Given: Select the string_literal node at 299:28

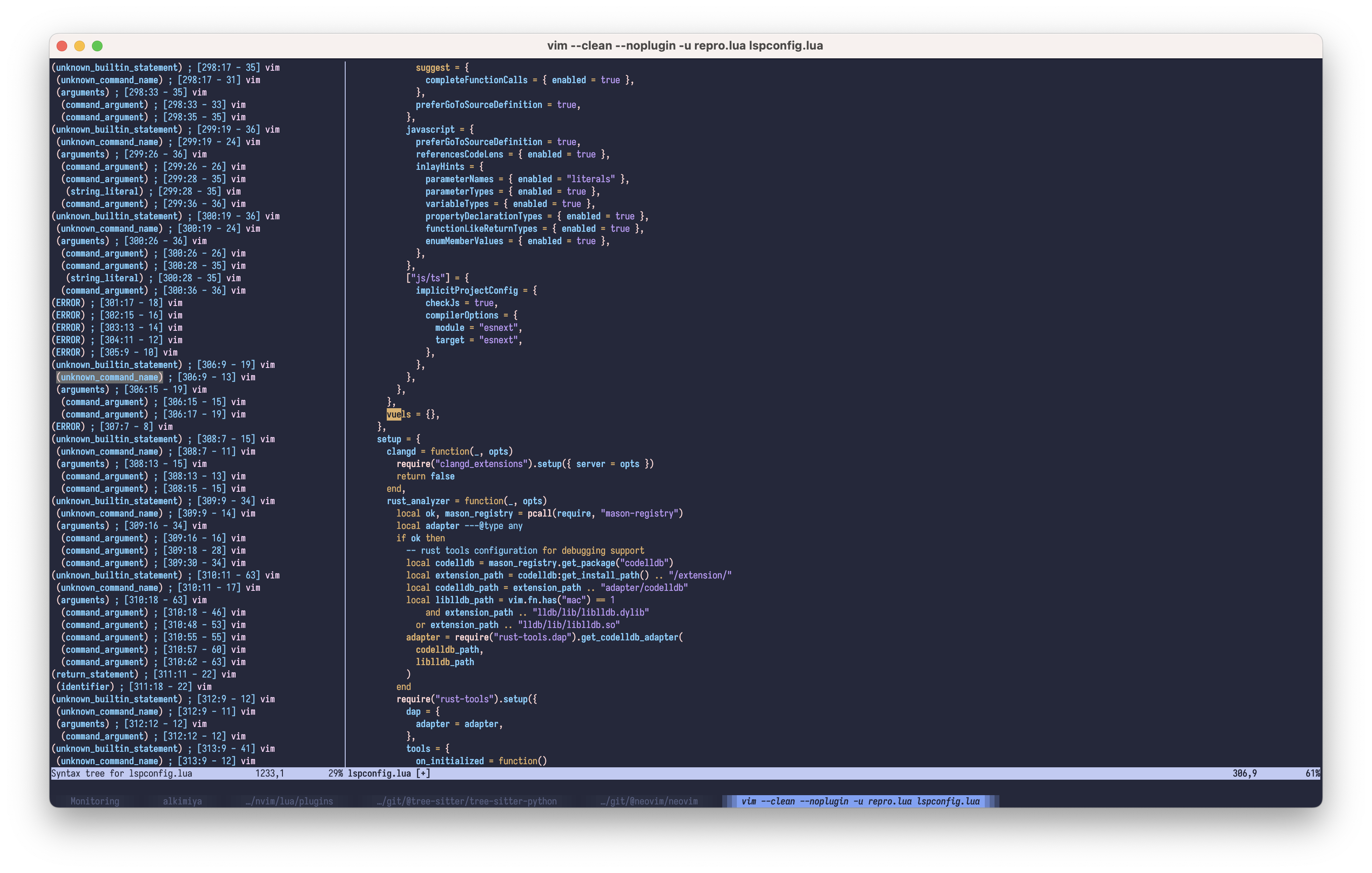Looking at the screenshot, I should [104, 191].
